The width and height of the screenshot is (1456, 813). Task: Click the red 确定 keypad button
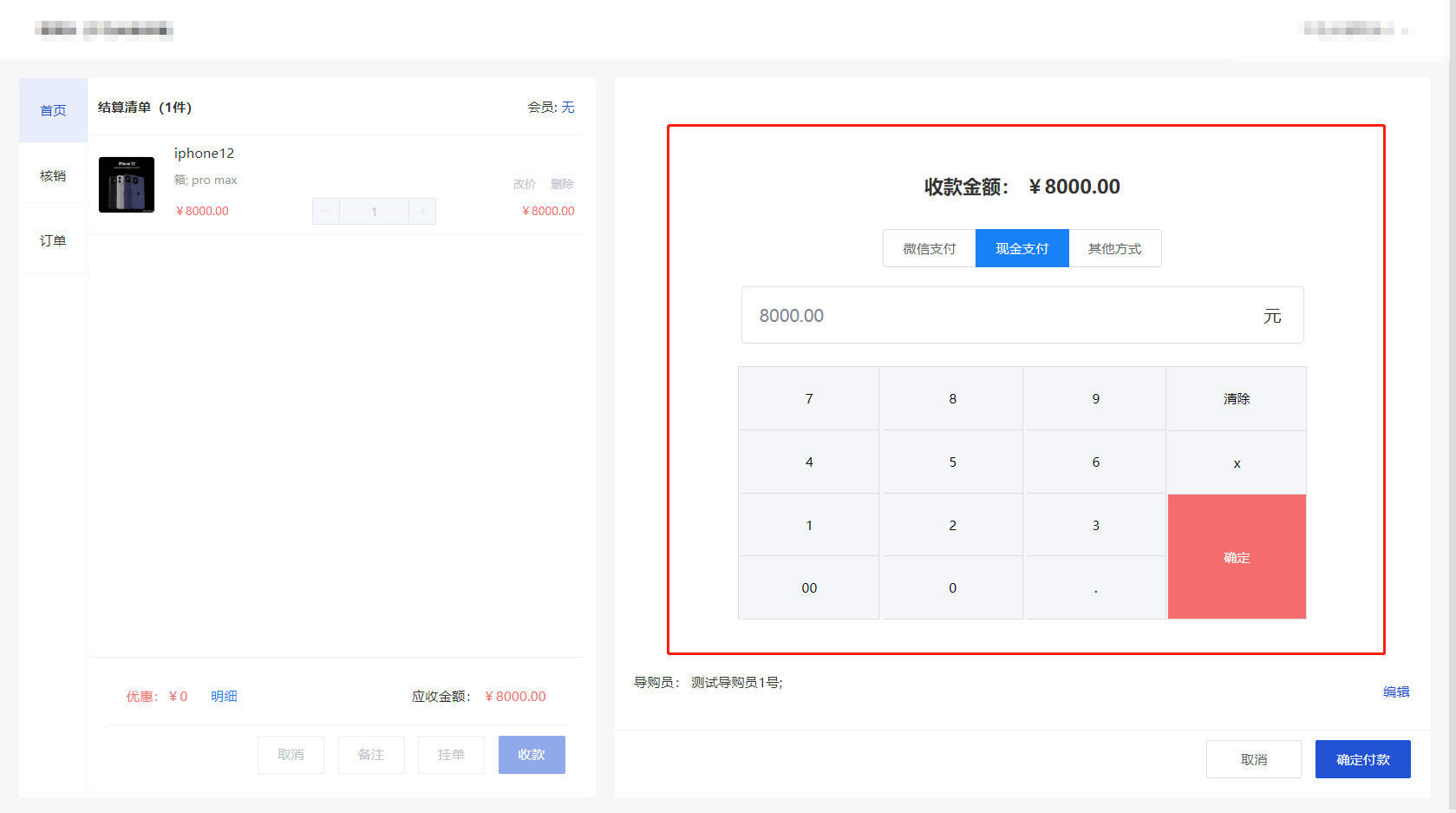click(1237, 557)
